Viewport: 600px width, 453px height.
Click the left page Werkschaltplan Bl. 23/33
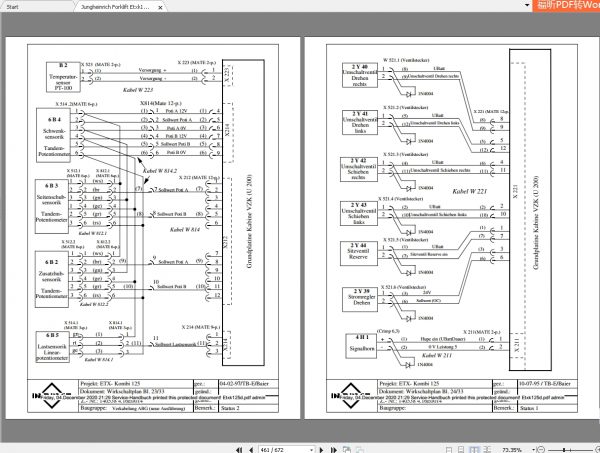[153, 228]
